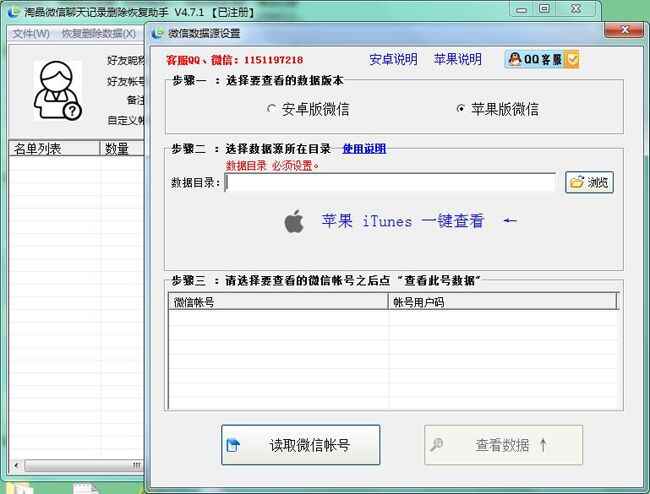Click the folder icon on 浏览 button
This screenshot has height=494, width=650.
[x=576, y=182]
